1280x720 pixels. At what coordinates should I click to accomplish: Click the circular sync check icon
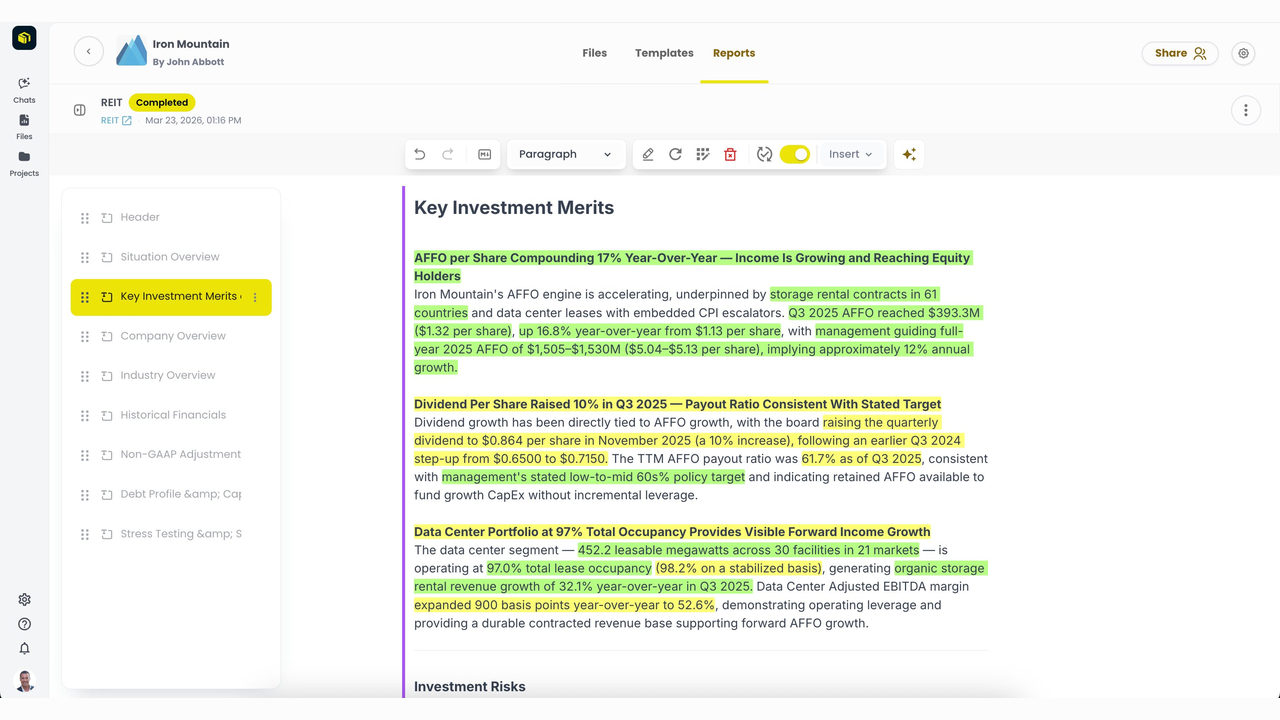(765, 154)
